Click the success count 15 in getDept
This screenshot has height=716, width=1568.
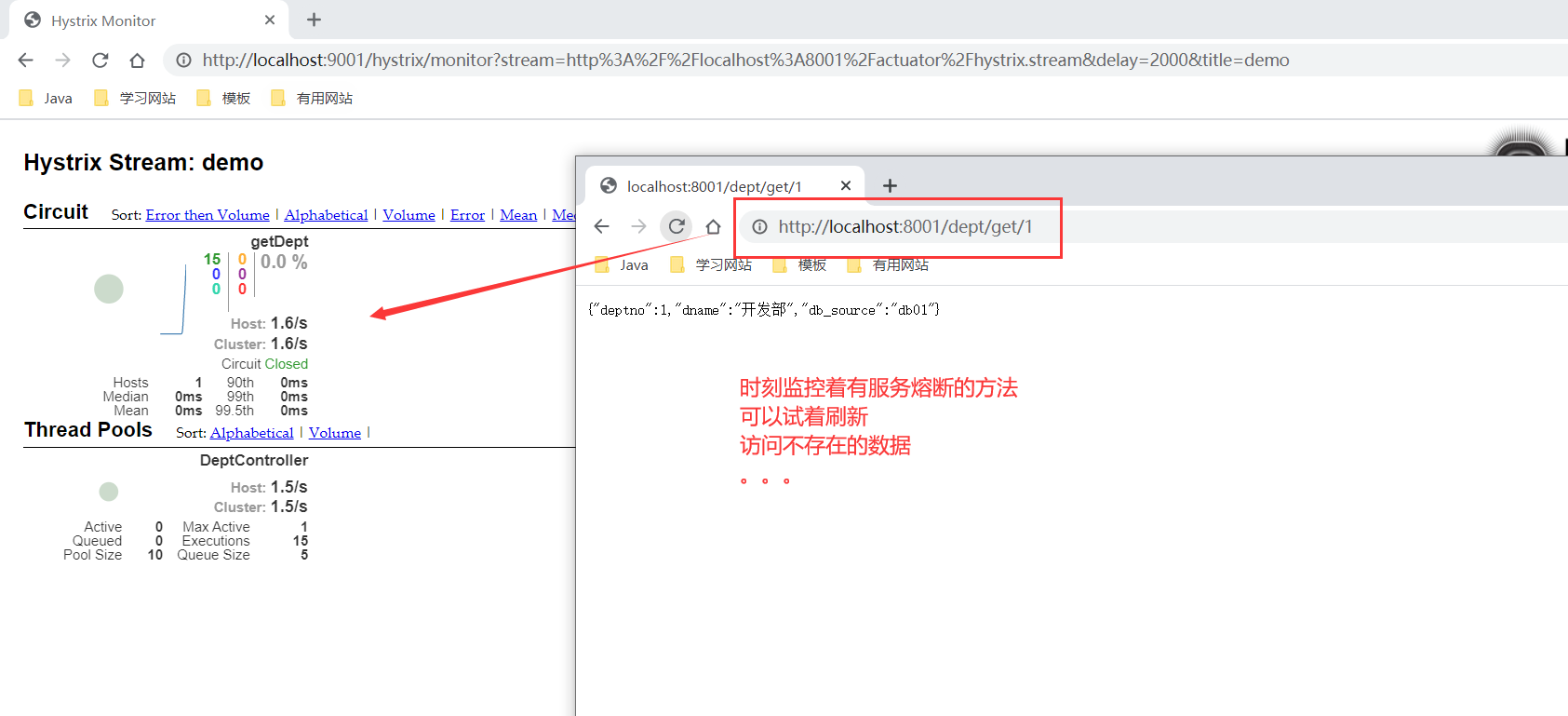[212, 260]
